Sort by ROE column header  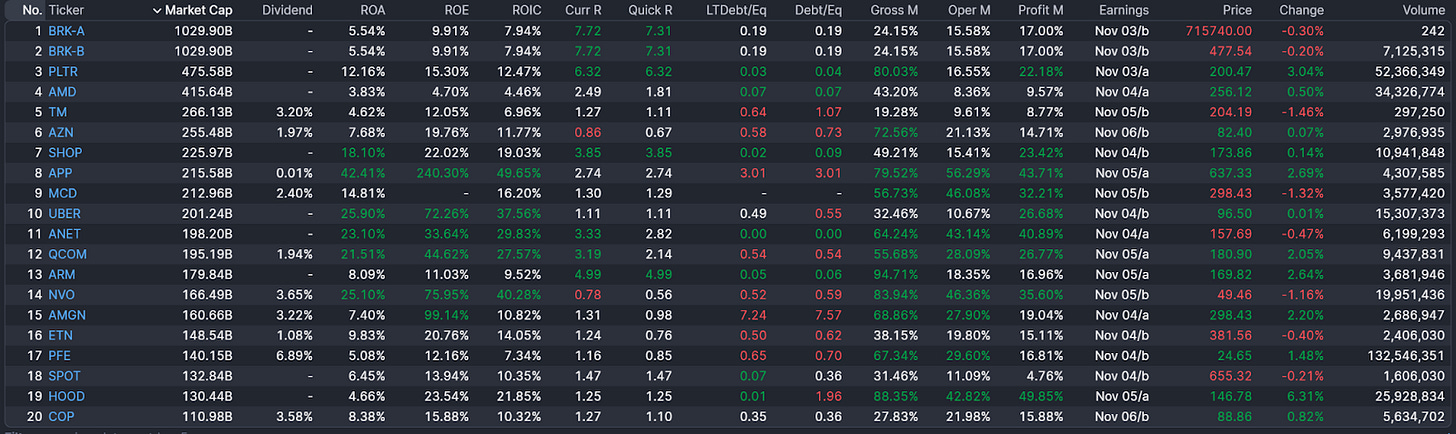tap(455, 10)
